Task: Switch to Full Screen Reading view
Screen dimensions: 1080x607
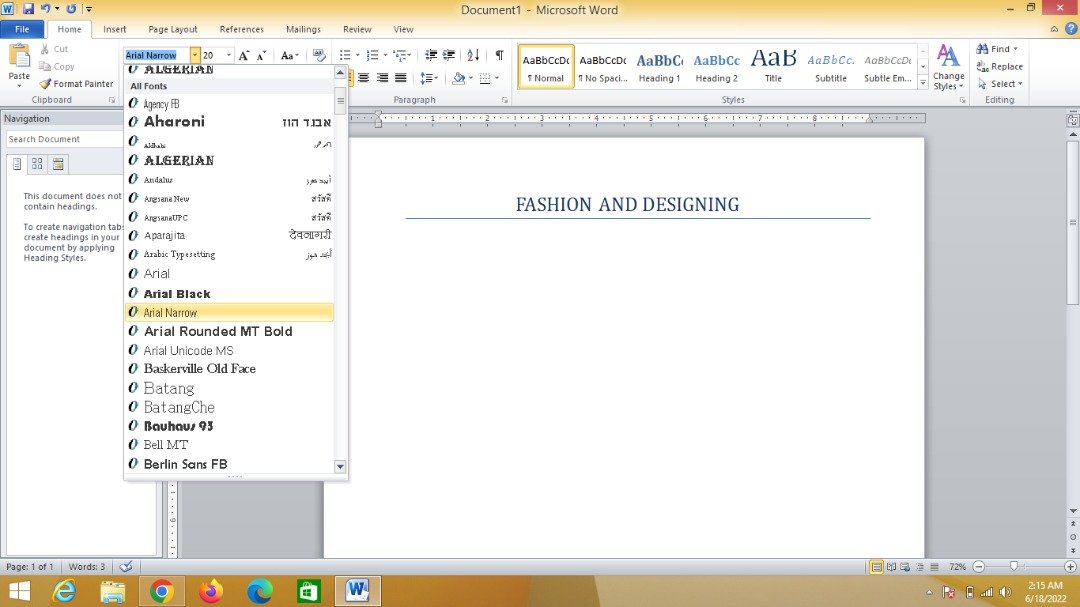Action: (891, 567)
